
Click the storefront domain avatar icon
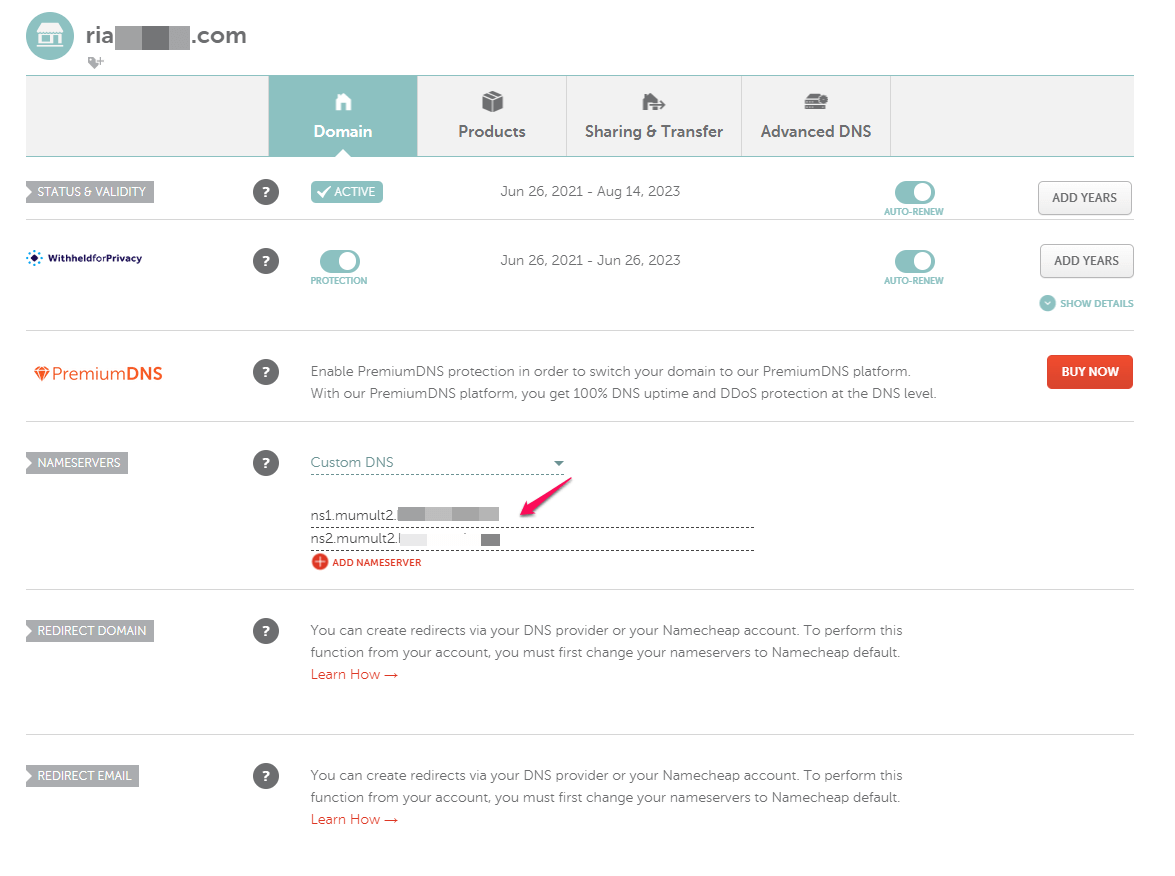[49, 35]
